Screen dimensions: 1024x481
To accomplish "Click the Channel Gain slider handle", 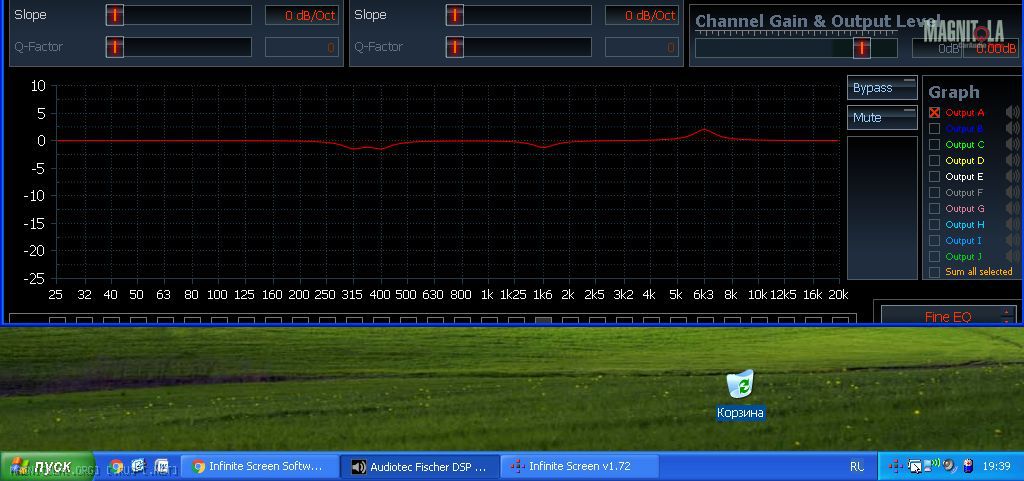I will (860, 47).
